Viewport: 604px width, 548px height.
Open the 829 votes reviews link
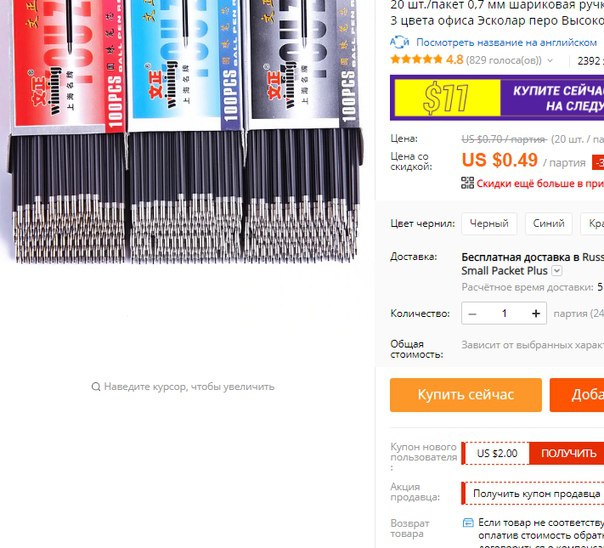point(503,60)
